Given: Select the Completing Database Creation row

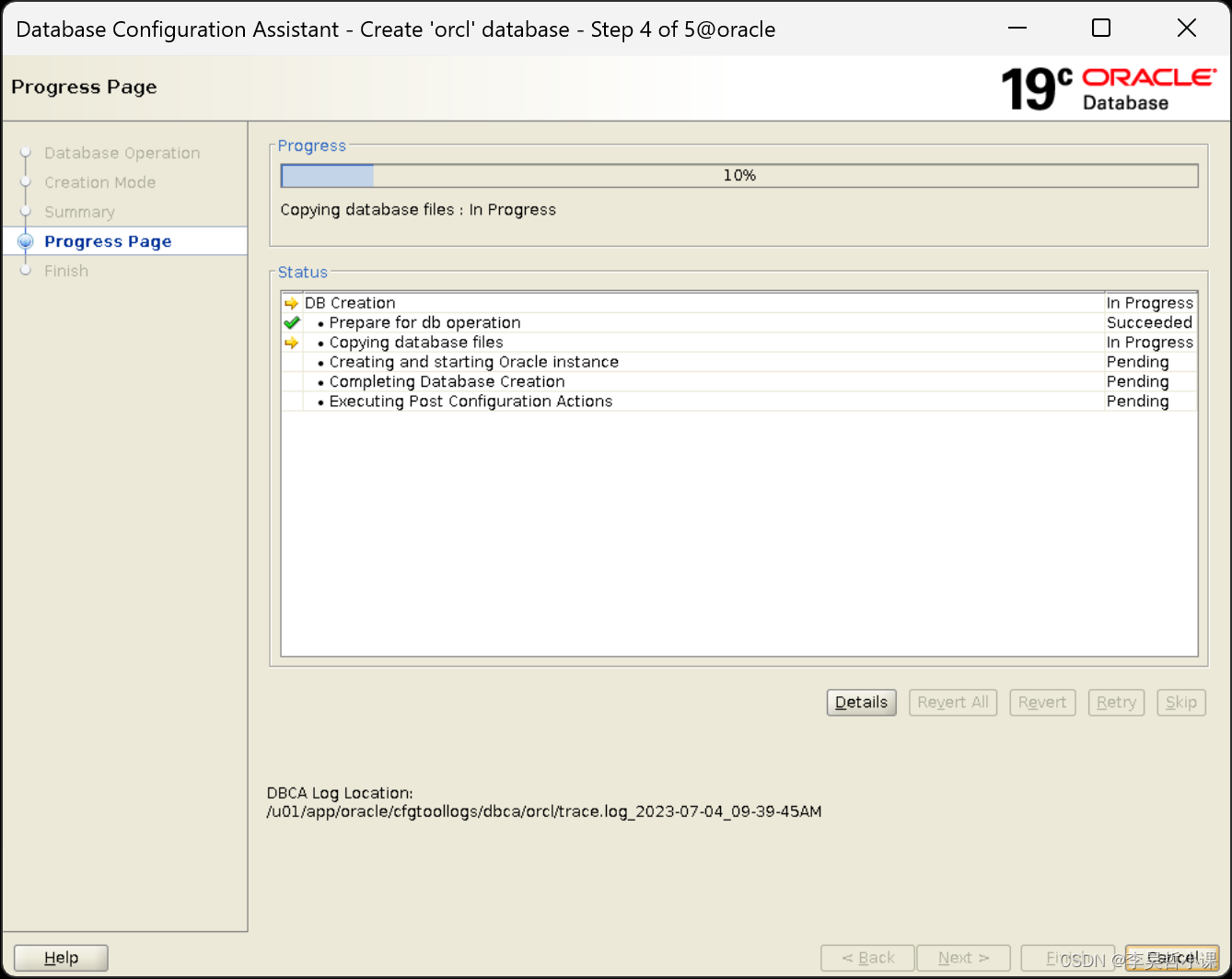Looking at the screenshot, I should (738, 381).
